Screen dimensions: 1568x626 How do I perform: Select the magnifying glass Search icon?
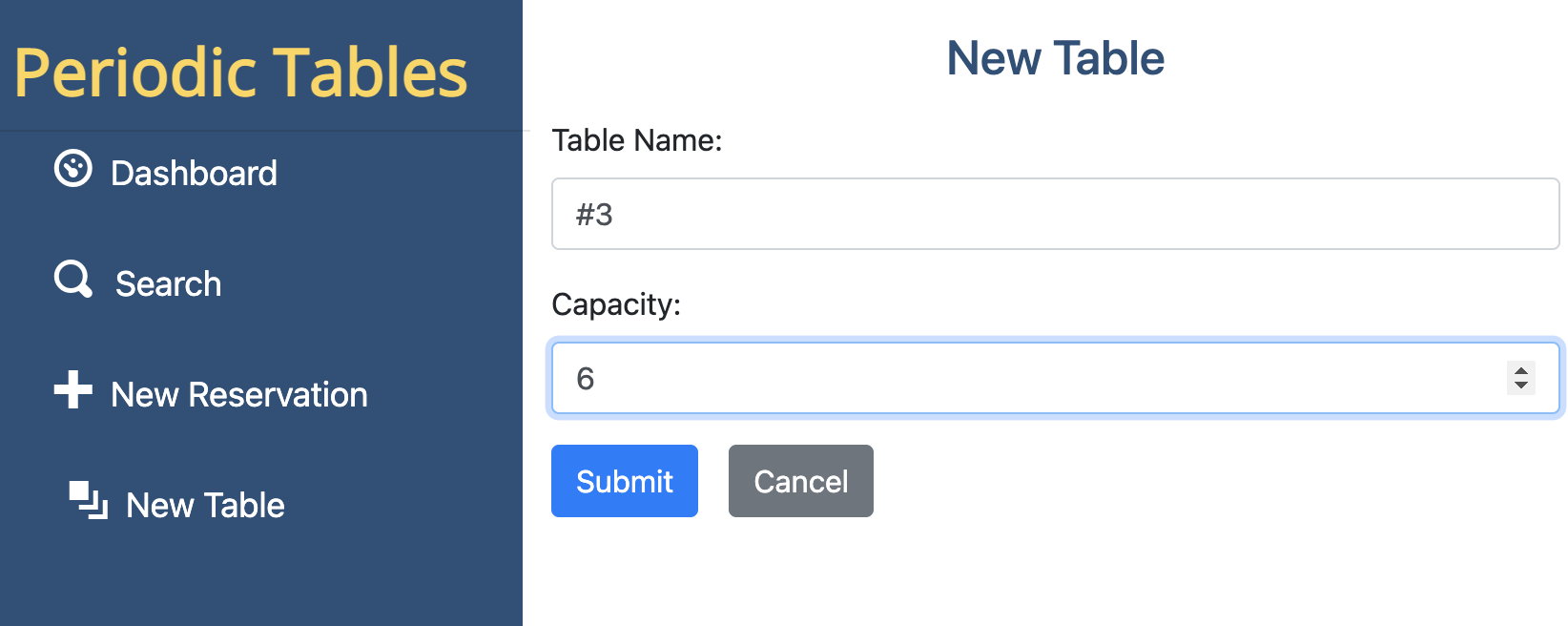pos(71,280)
